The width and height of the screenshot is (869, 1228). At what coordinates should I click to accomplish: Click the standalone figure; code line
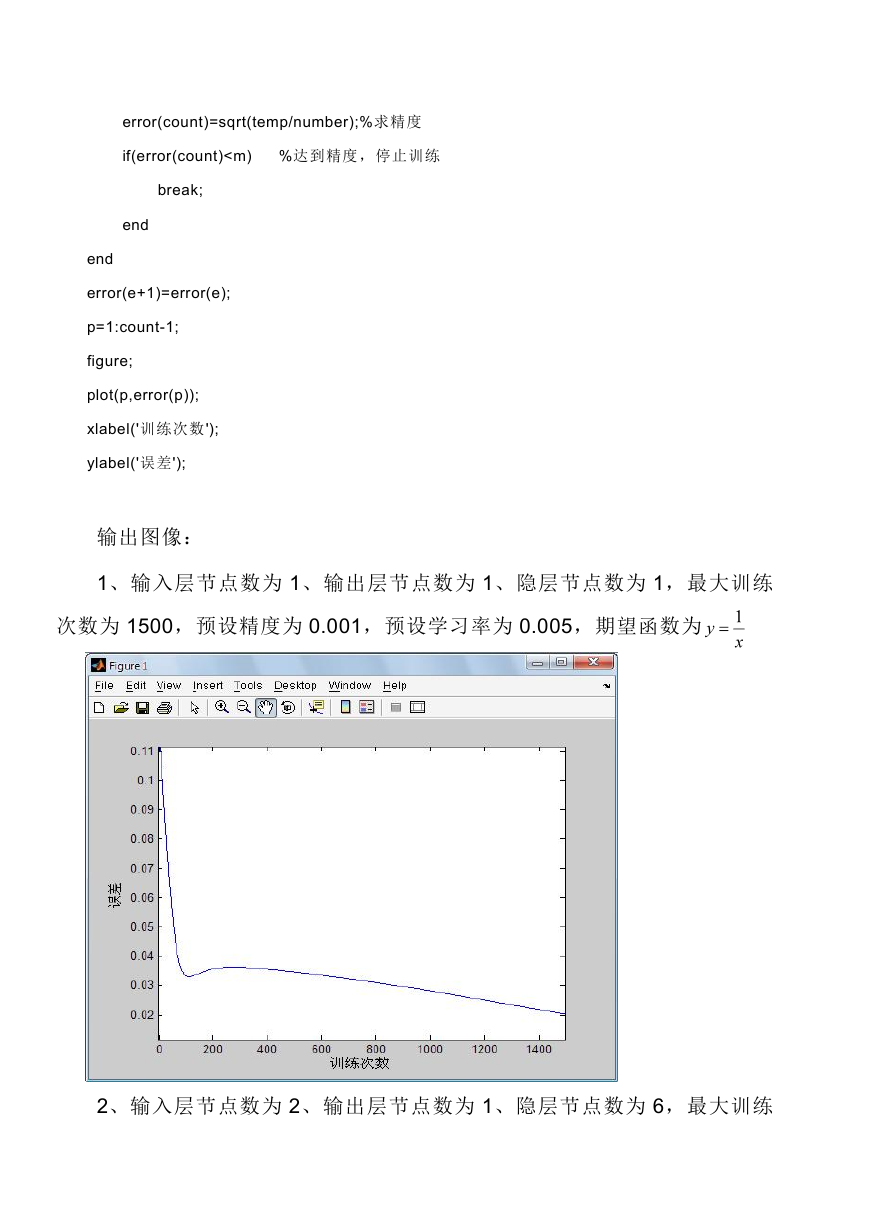point(110,361)
